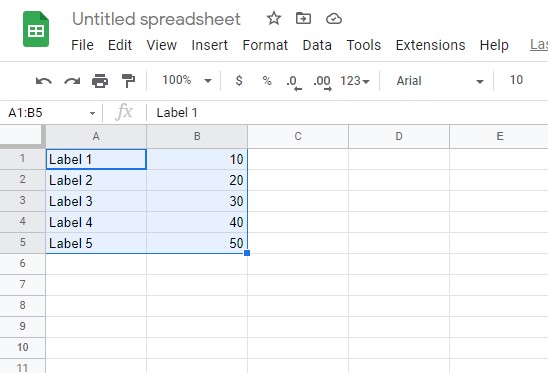This screenshot has width=548, height=373.
Task: Open the Format menu
Action: [x=265, y=45]
